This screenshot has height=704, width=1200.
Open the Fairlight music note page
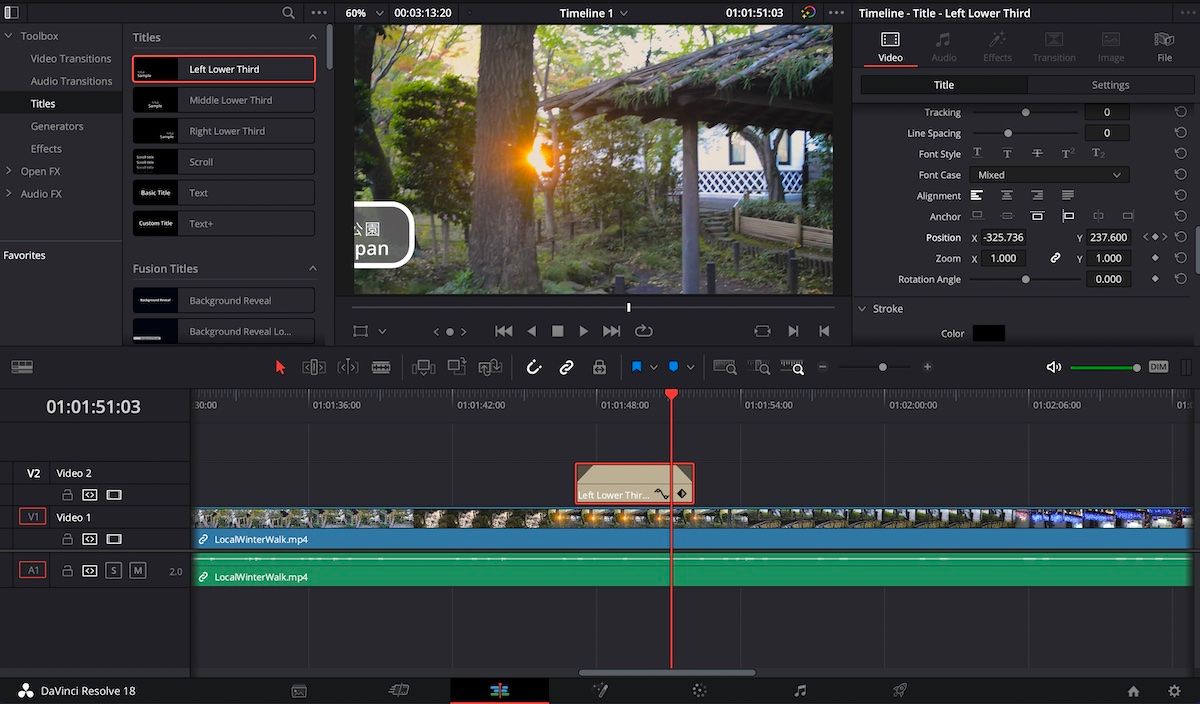800,690
